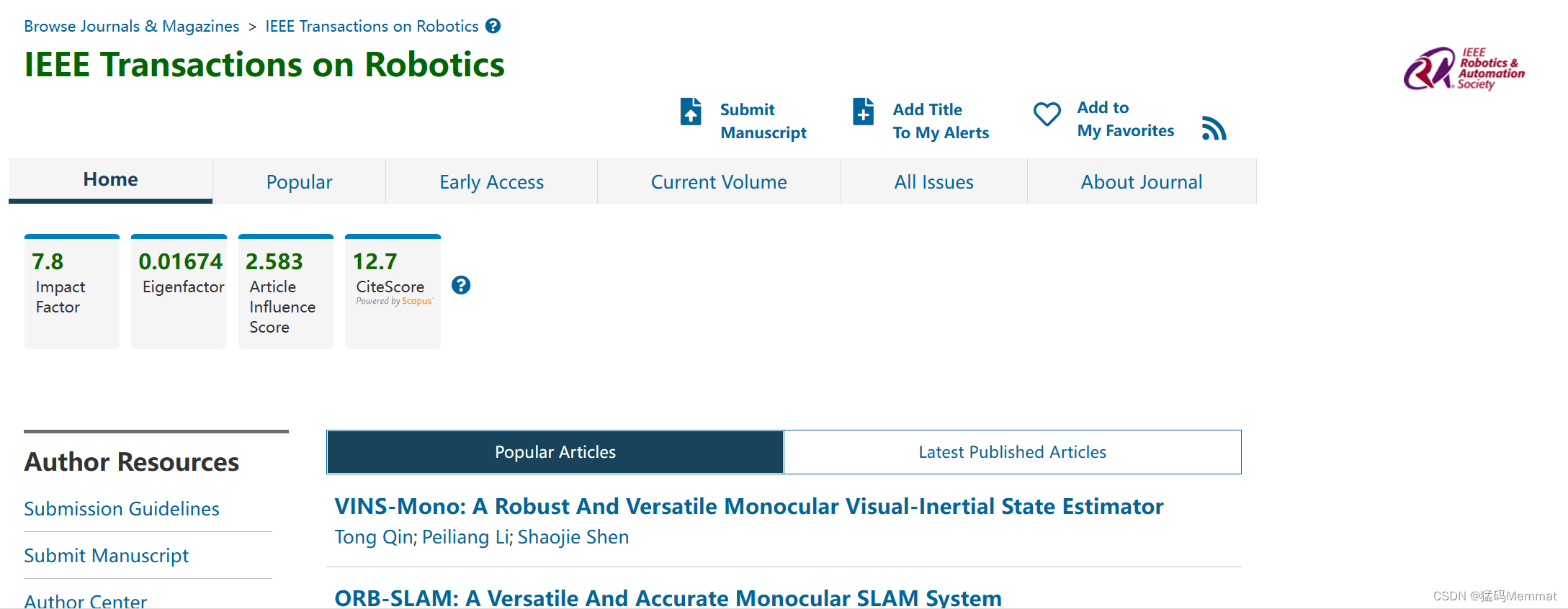The width and height of the screenshot is (1568, 609).
Task: Open Submission Guidelines under Author Resources
Action: (x=122, y=508)
